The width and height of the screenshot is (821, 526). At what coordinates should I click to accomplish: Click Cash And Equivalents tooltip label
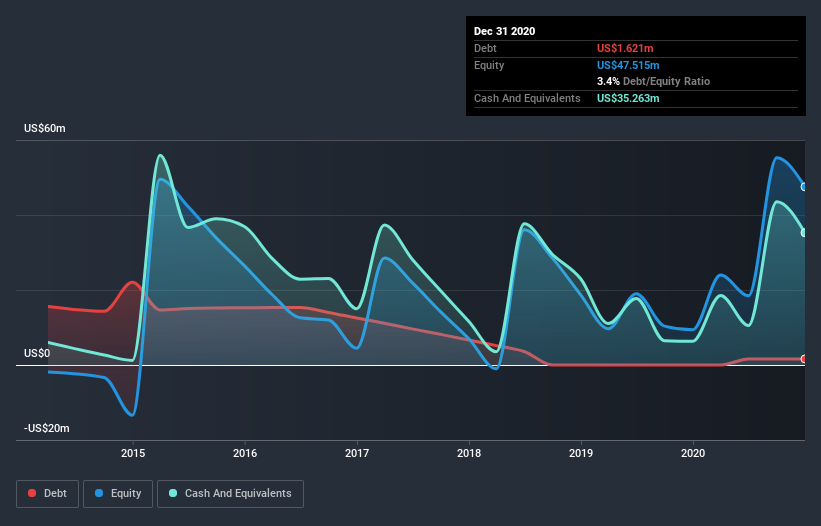pos(527,98)
